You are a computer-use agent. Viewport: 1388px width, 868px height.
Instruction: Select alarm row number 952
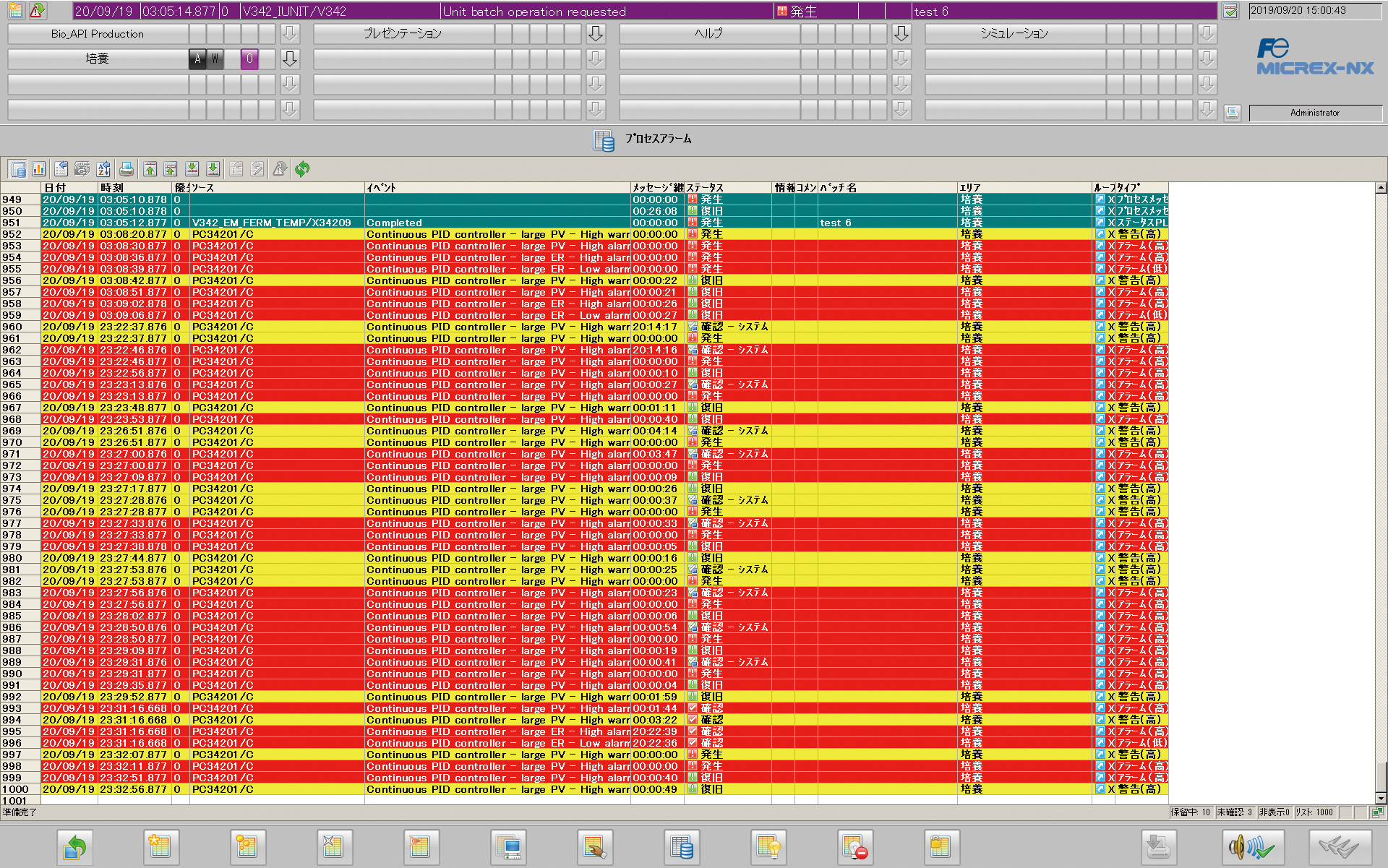[x=584, y=234]
